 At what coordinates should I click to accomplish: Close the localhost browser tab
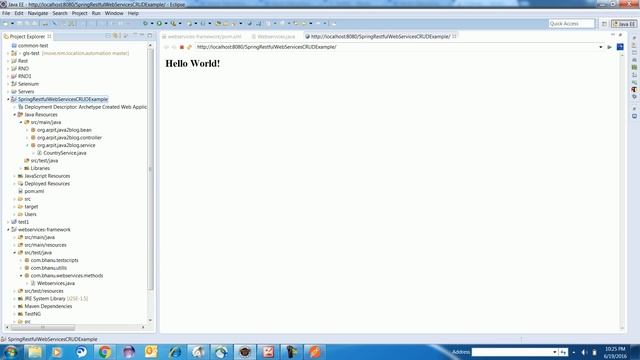[454, 36]
